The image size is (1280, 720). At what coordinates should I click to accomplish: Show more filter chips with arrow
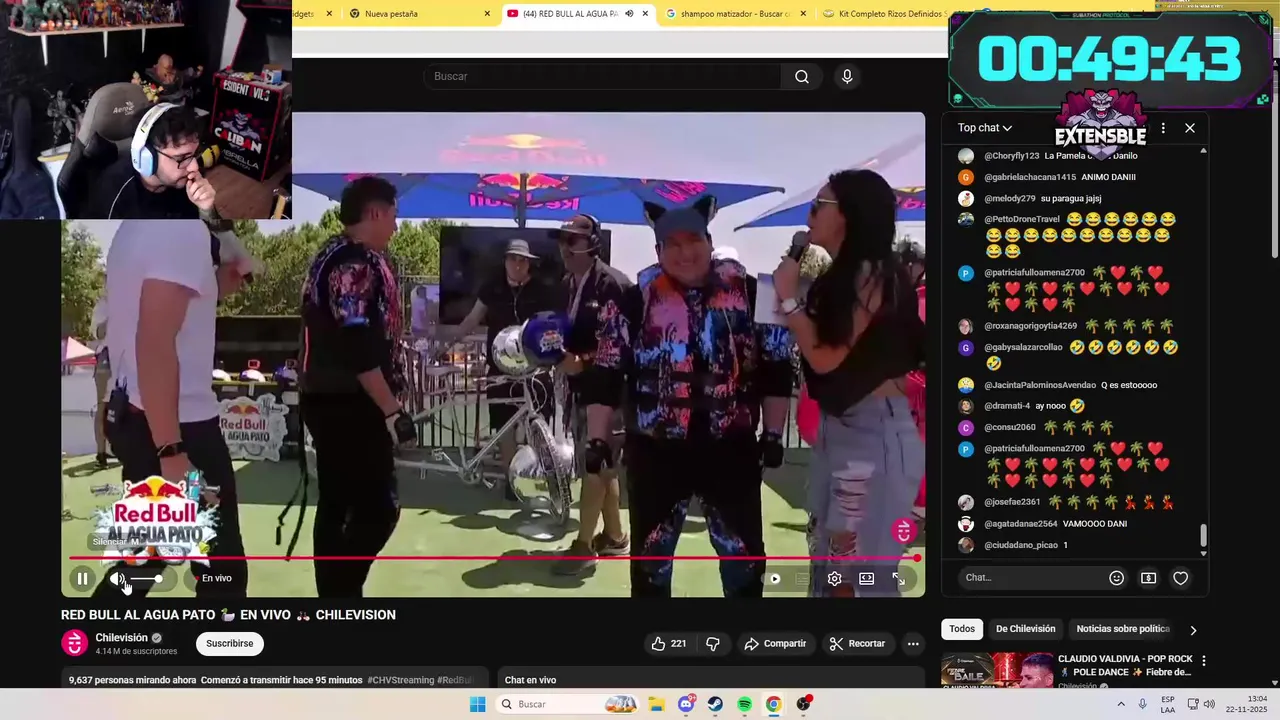[x=1192, y=630]
